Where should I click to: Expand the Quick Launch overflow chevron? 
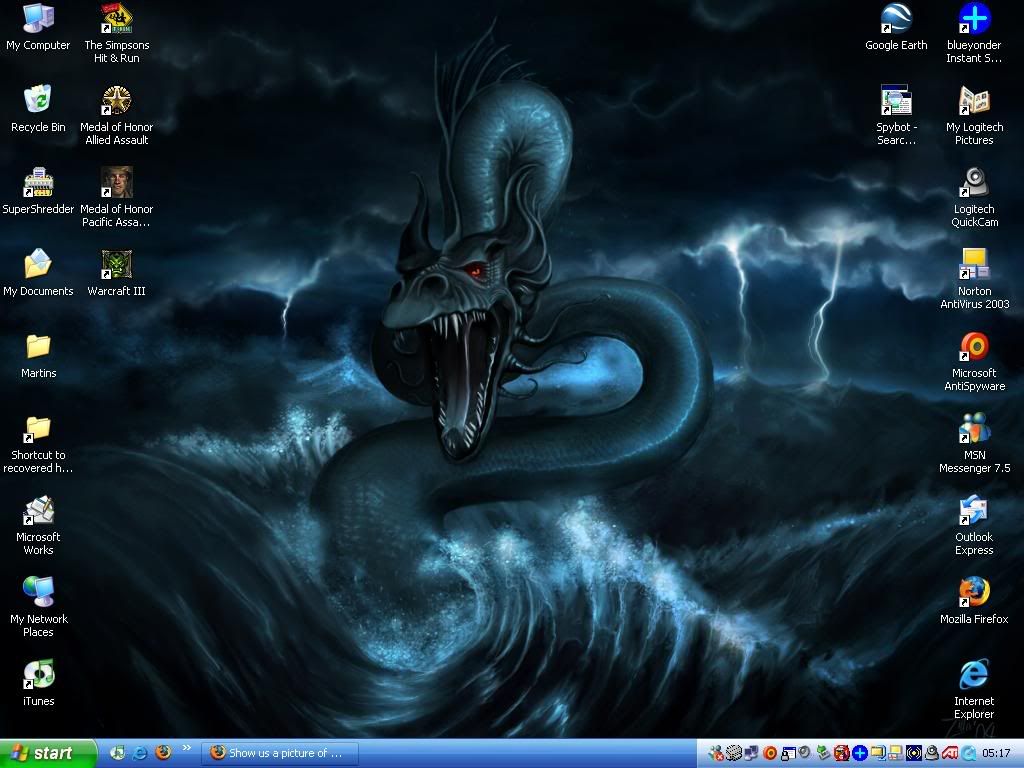(x=187, y=748)
